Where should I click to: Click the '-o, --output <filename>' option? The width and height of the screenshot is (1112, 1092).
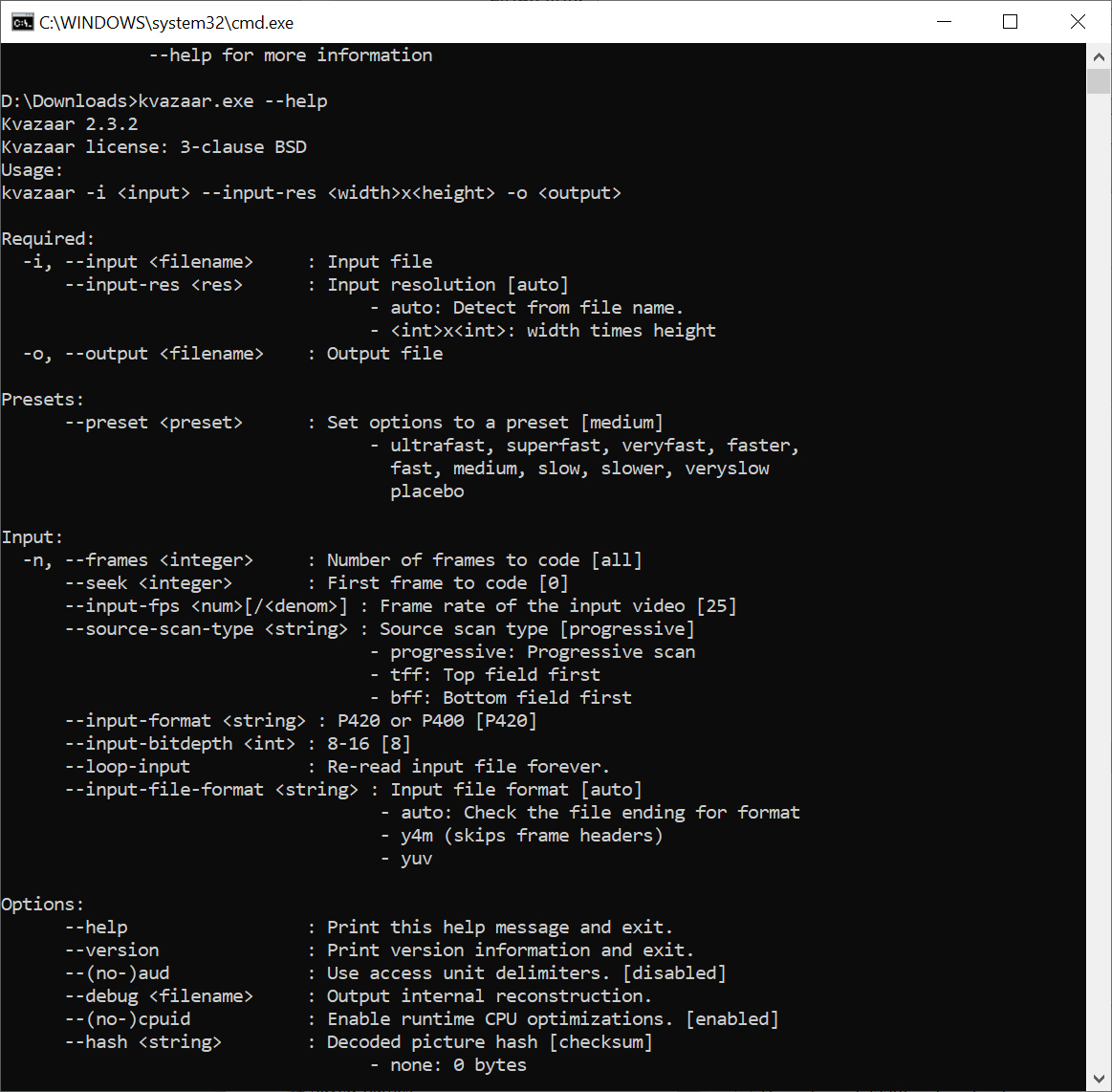coord(143,353)
